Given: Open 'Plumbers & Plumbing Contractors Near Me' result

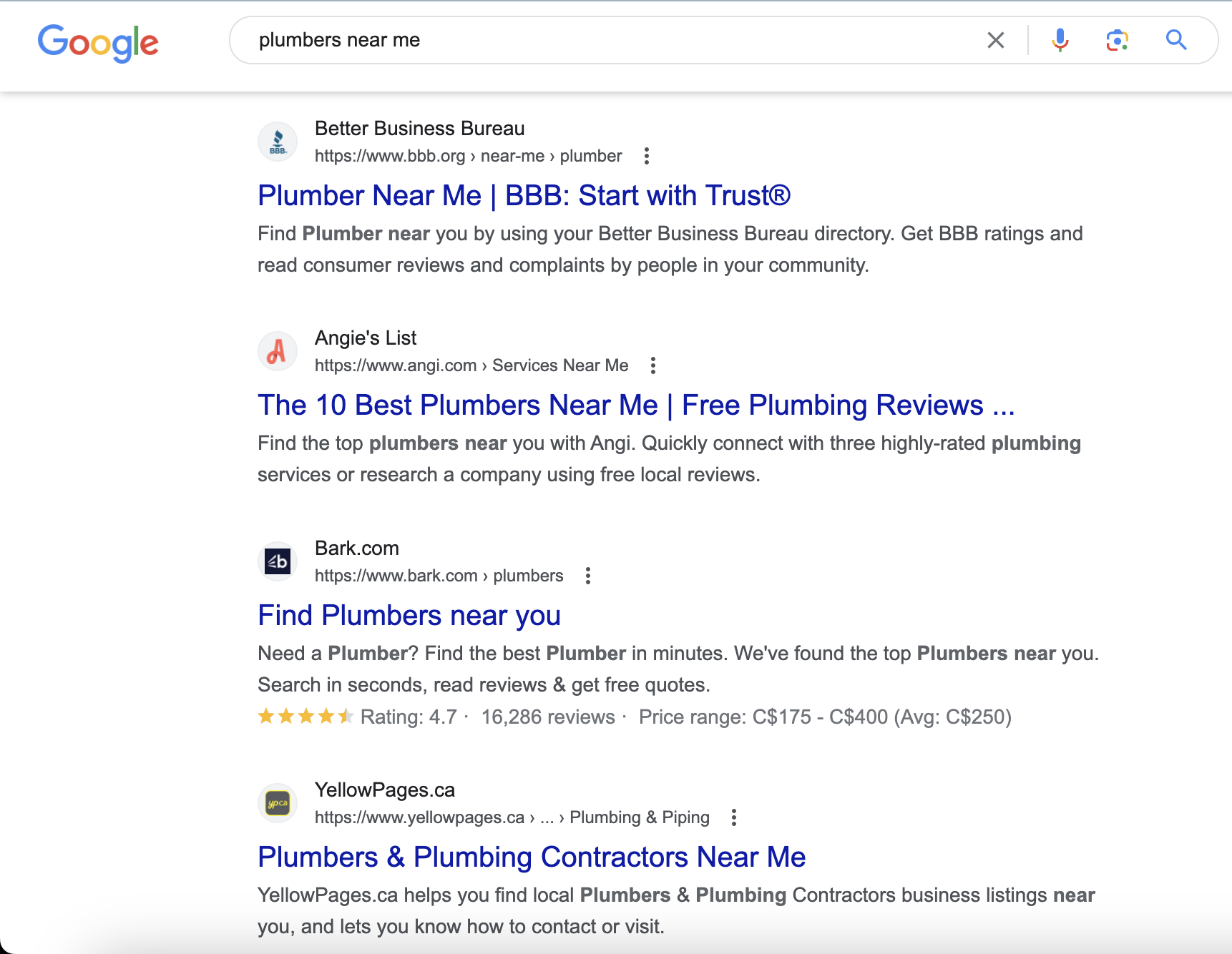Looking at the screenshot, I should 532,857.
